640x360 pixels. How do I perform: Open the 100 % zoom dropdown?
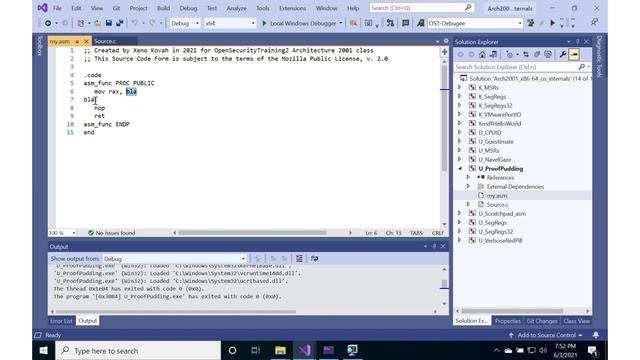pyautogui.click(x=62, y=233)
